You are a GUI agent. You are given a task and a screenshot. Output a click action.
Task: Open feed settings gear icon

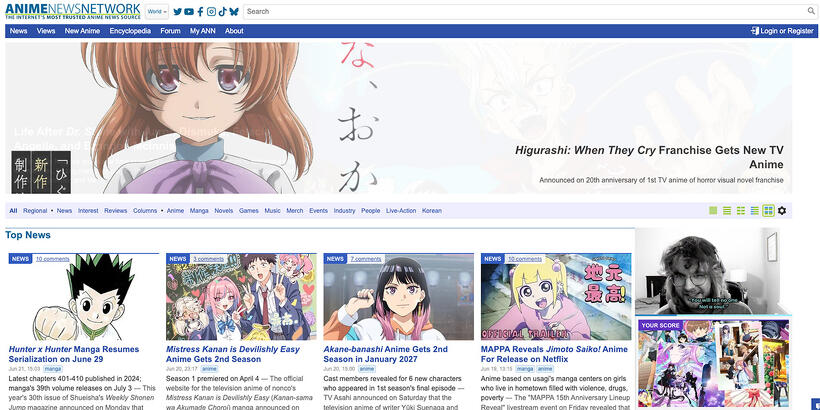782,211
